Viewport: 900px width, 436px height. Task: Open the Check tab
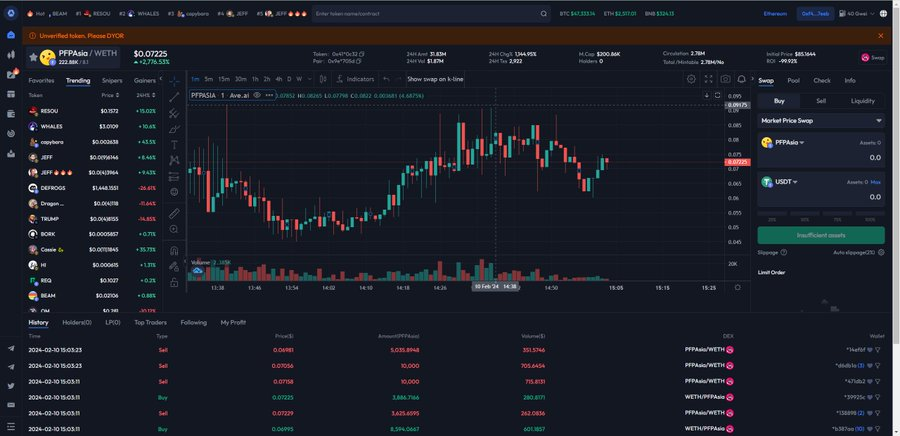[x=821, y=81]
